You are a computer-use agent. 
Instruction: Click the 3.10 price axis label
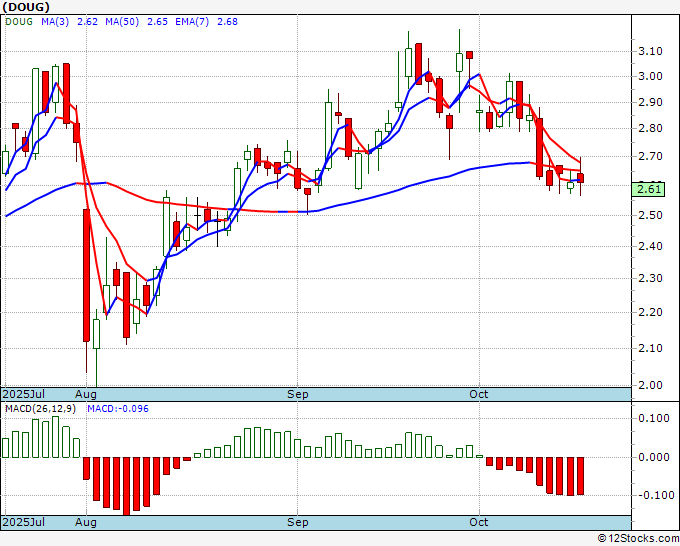click(651, 51)
